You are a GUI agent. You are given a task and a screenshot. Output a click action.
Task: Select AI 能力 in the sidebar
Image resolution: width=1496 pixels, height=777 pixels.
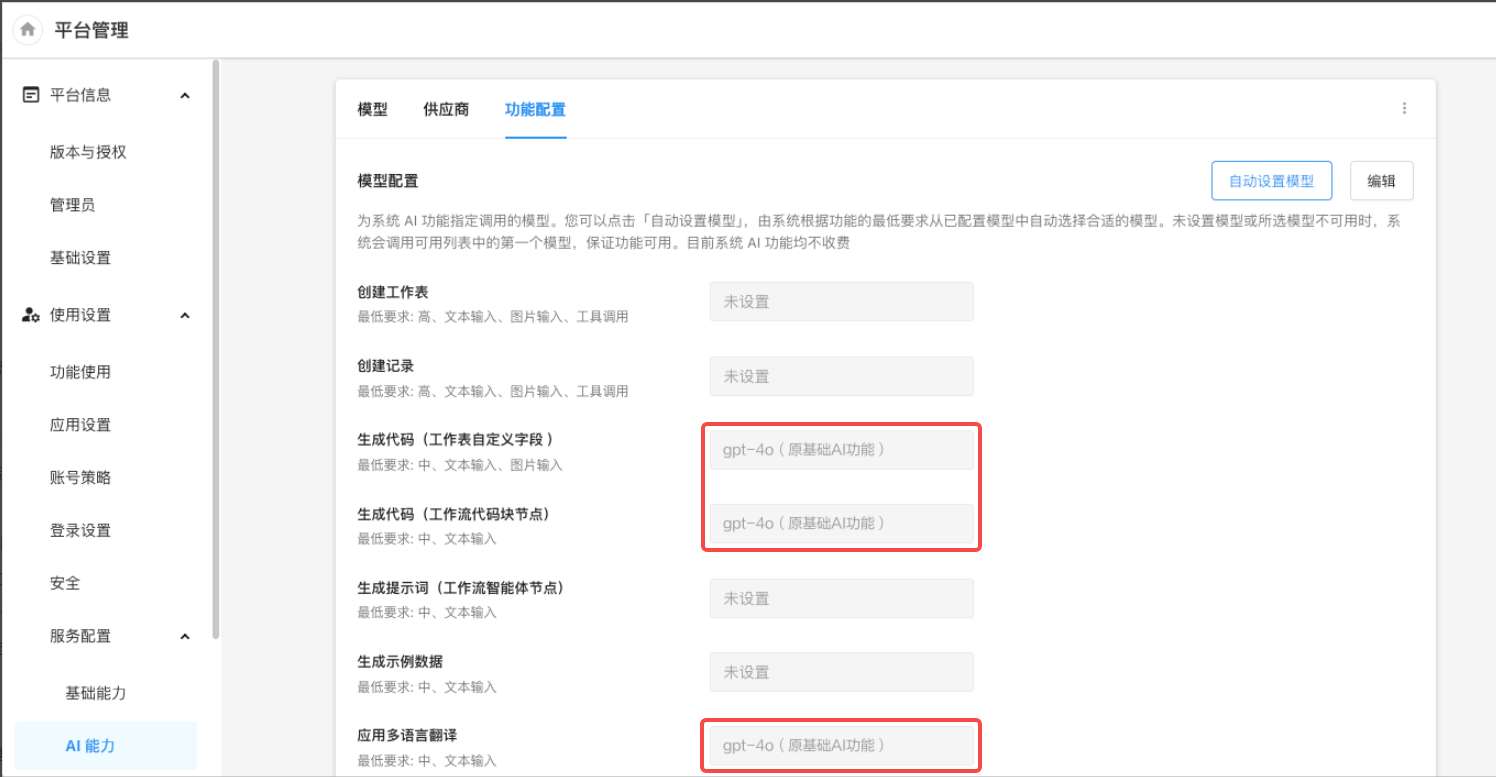click(x=90, y=746)
